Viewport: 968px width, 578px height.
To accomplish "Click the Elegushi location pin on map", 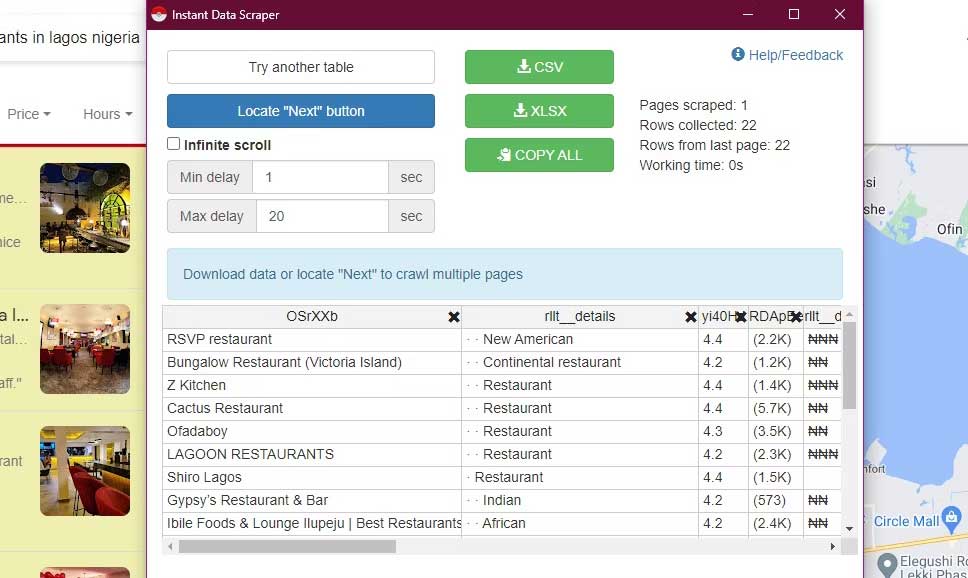I will [x=887, y=564].
